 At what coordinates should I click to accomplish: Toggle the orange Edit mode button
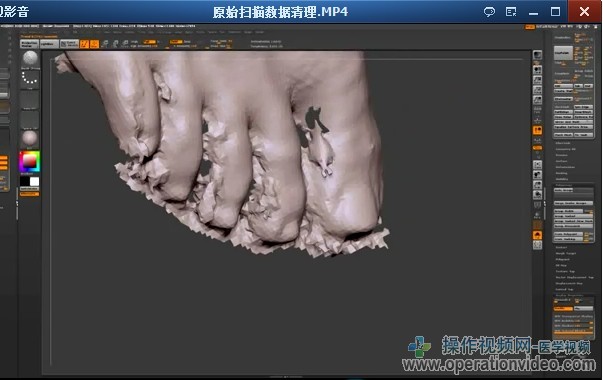click(85, 43)
